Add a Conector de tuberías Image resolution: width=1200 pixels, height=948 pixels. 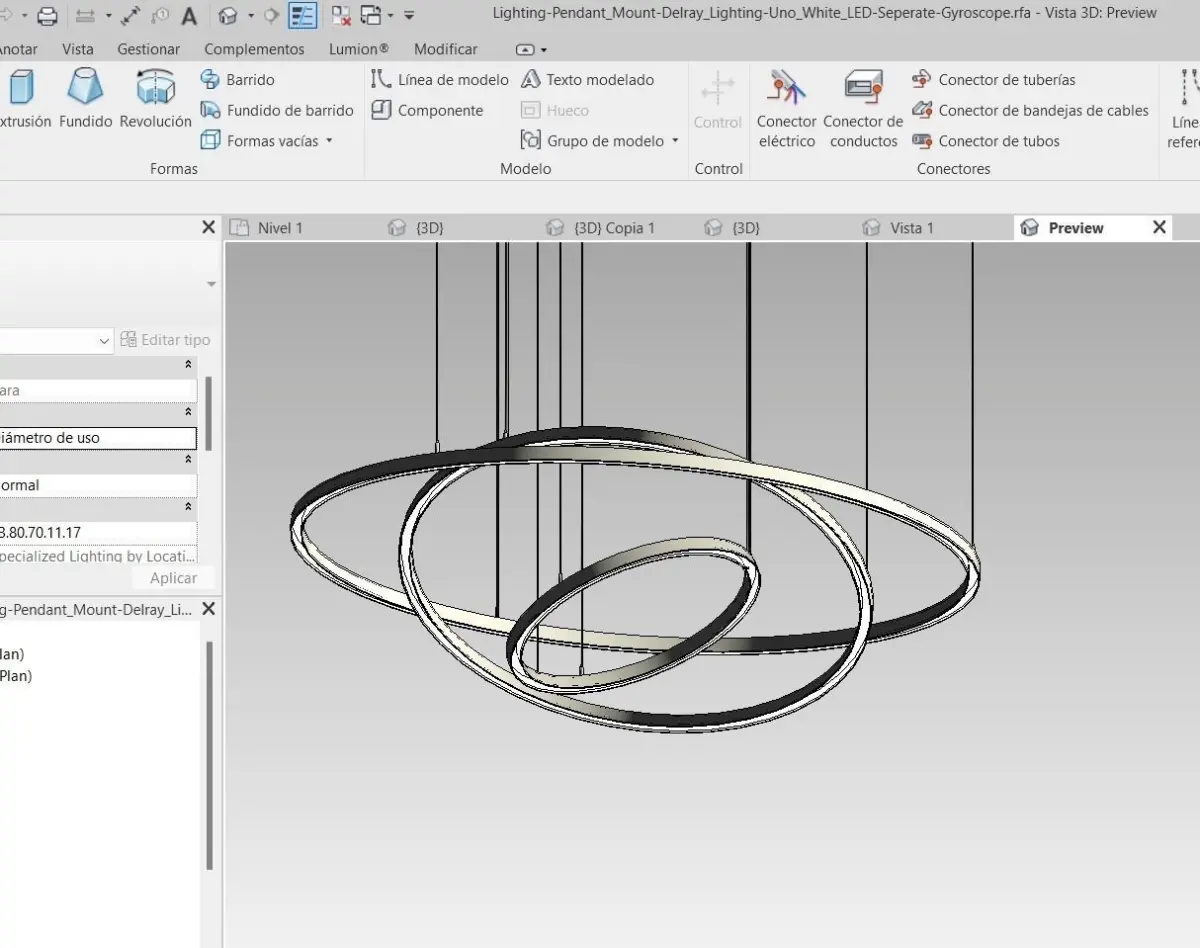(994, 79)
